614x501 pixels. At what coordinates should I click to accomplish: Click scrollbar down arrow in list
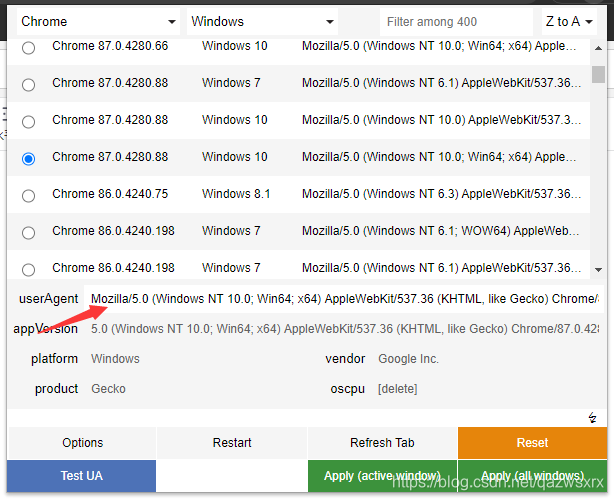point(598,269)
